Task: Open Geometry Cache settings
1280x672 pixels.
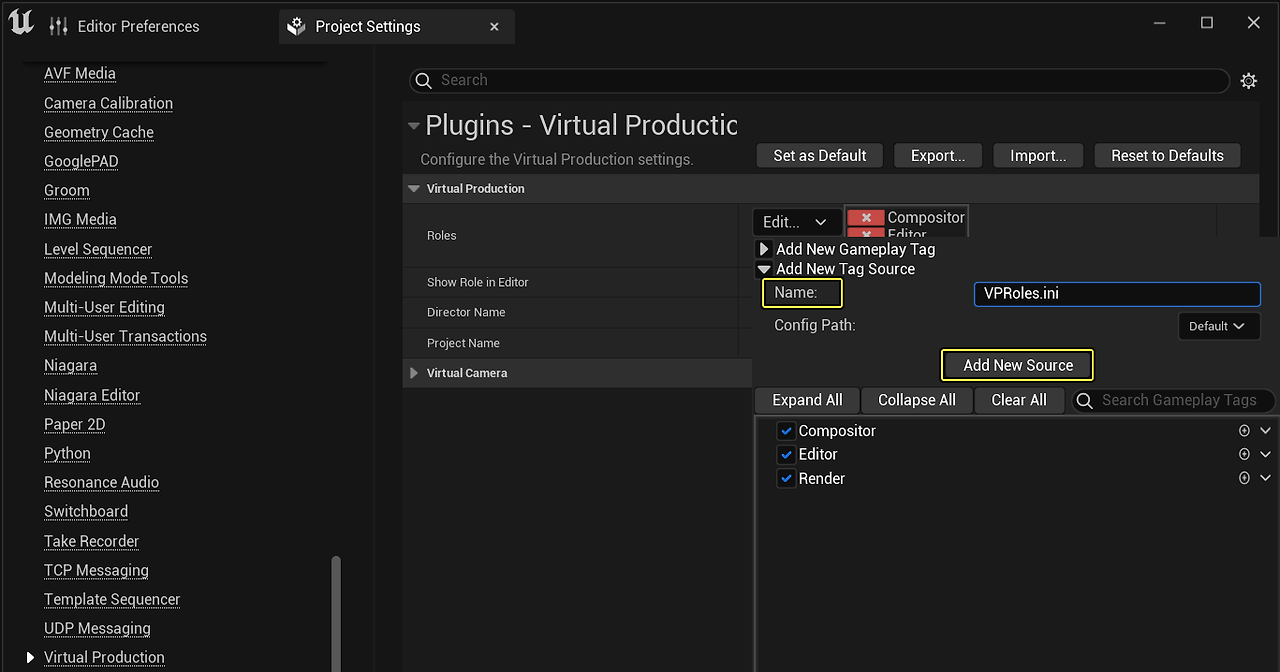Action: pos(99,132)
